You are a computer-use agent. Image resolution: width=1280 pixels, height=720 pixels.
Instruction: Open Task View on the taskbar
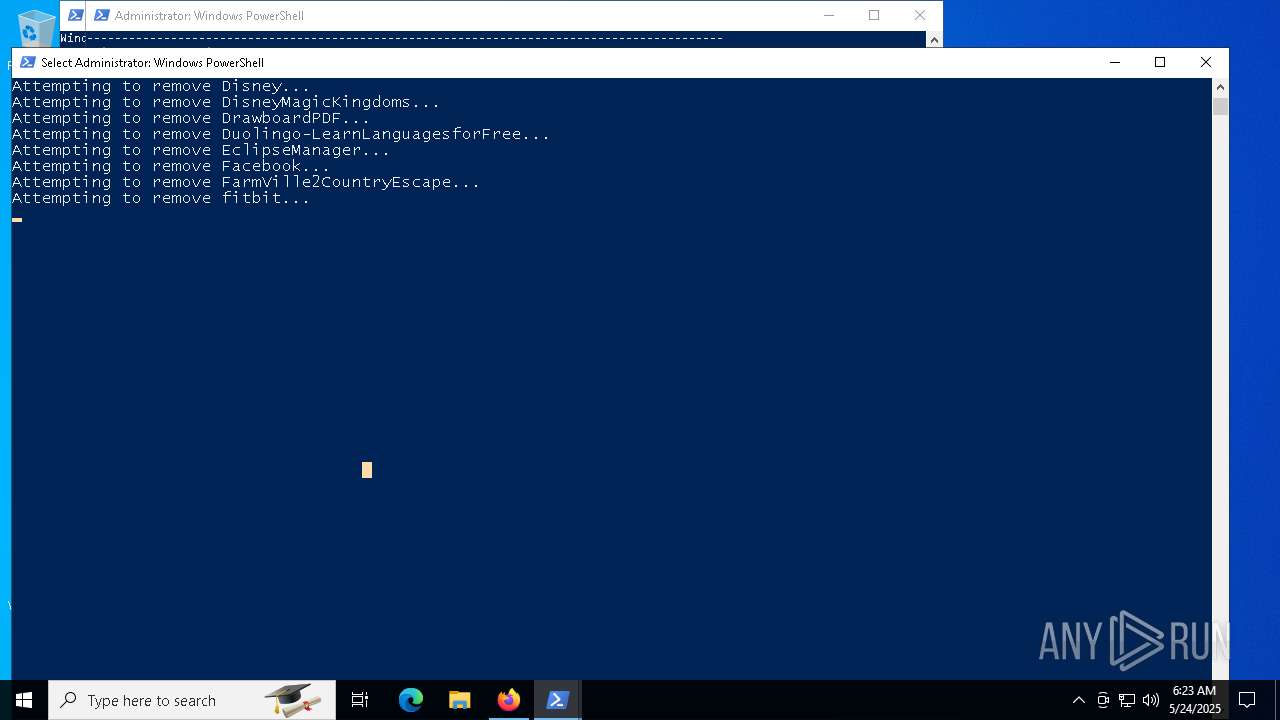360,700
